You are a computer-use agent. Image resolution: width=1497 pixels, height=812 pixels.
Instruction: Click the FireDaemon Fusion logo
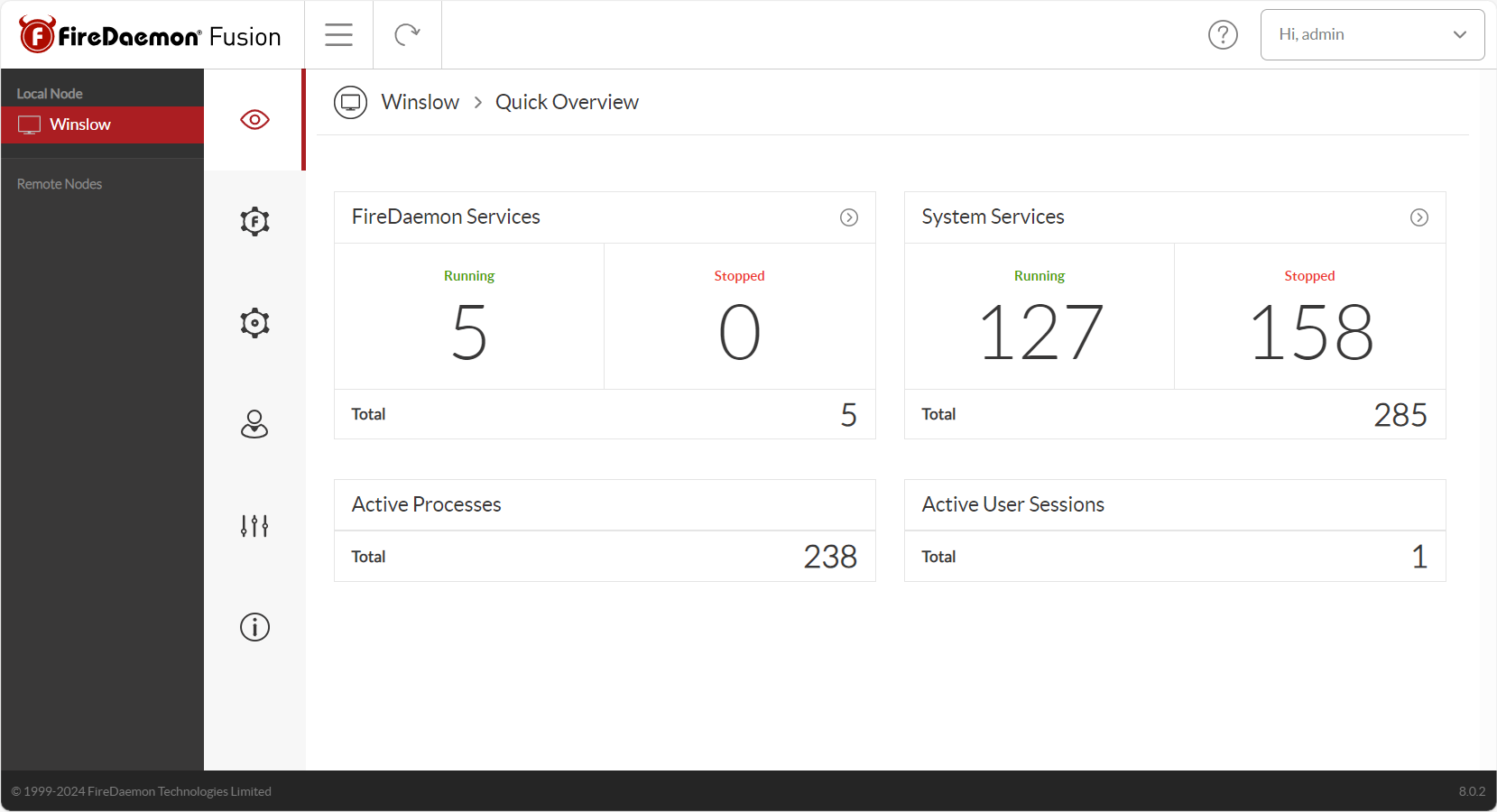[150, 35]
